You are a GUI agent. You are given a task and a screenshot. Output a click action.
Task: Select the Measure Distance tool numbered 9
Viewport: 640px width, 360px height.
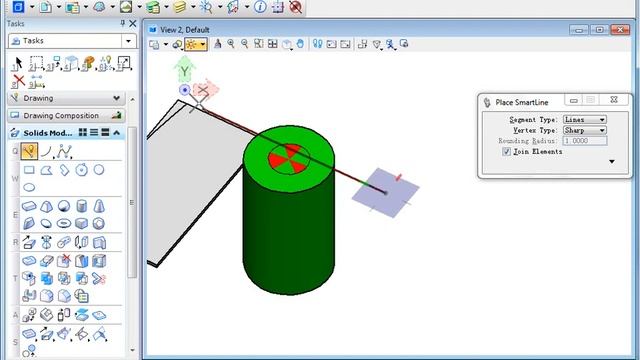(x=37, y=82)
